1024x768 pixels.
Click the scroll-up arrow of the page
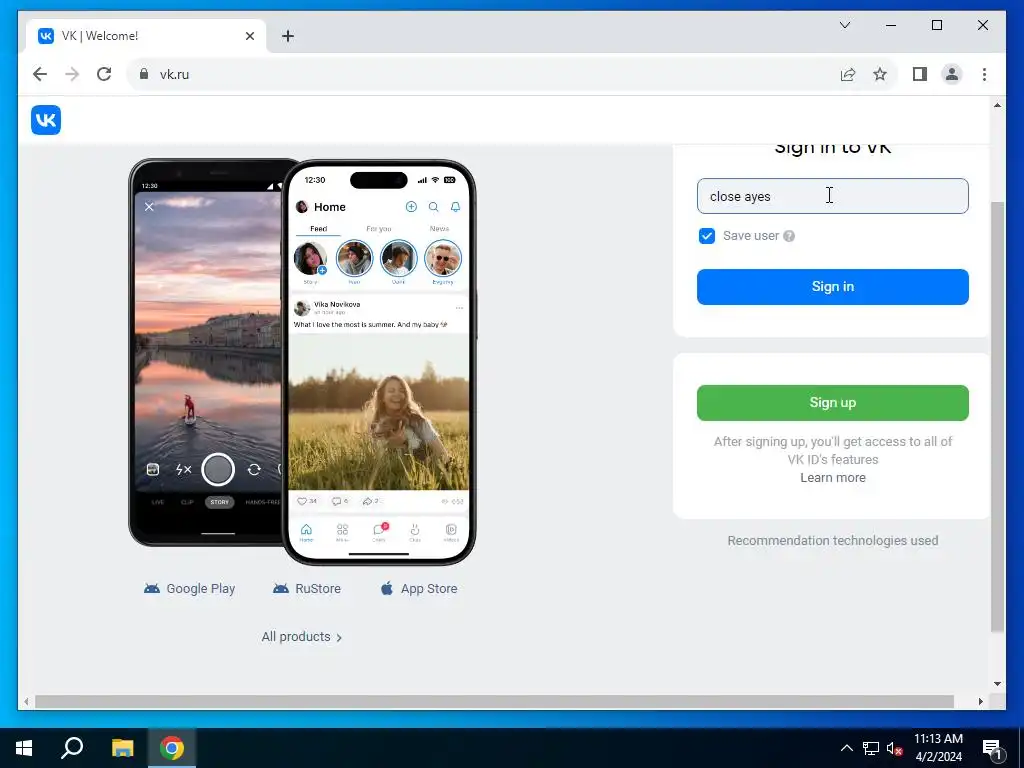tap(997, 105)
